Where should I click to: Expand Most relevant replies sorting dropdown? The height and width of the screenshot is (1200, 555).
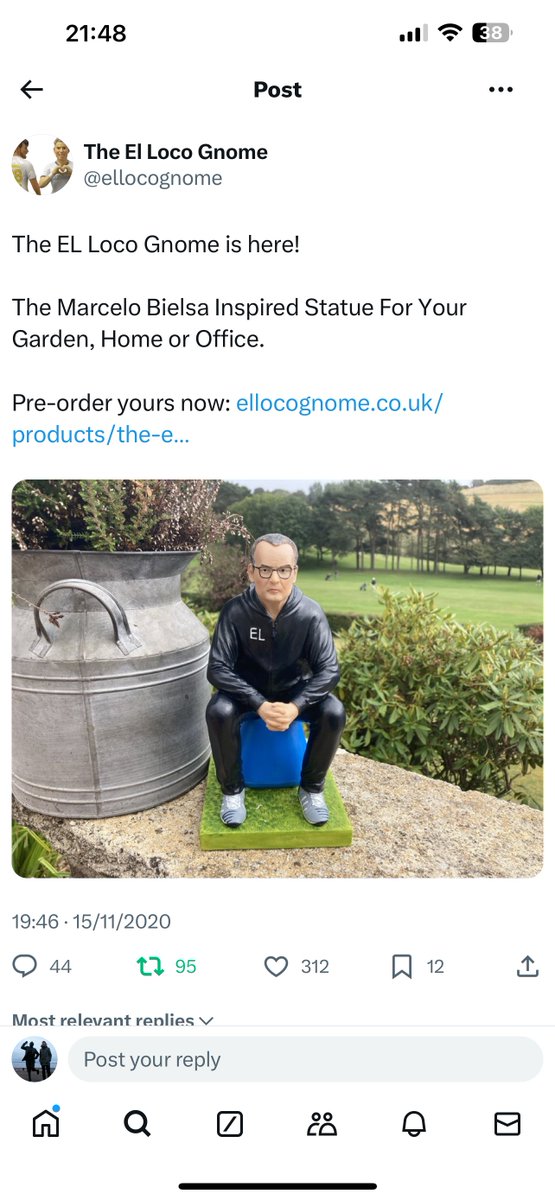click(x=113, y=1020)
